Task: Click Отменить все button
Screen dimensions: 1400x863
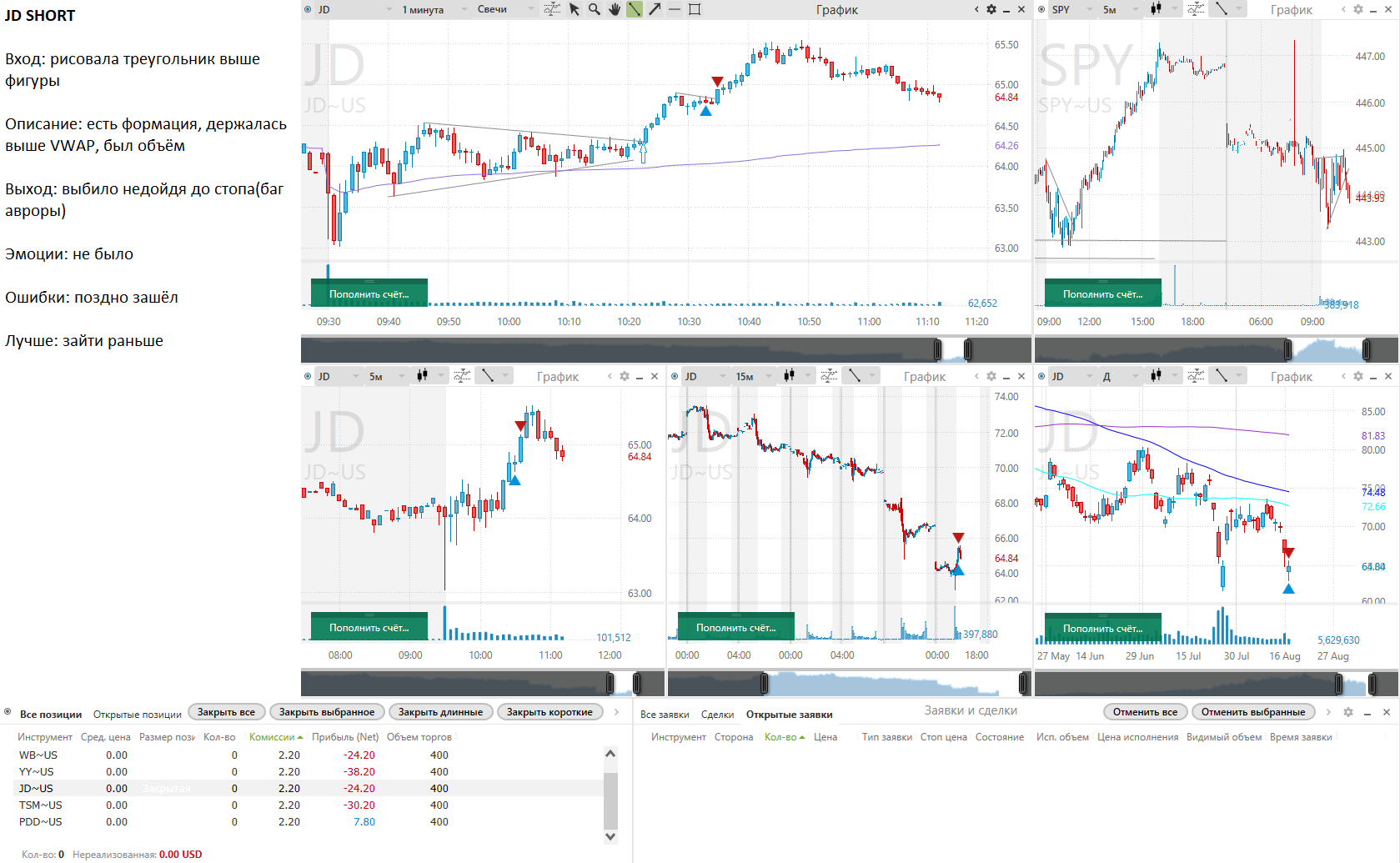Action: click(1145, 712)
